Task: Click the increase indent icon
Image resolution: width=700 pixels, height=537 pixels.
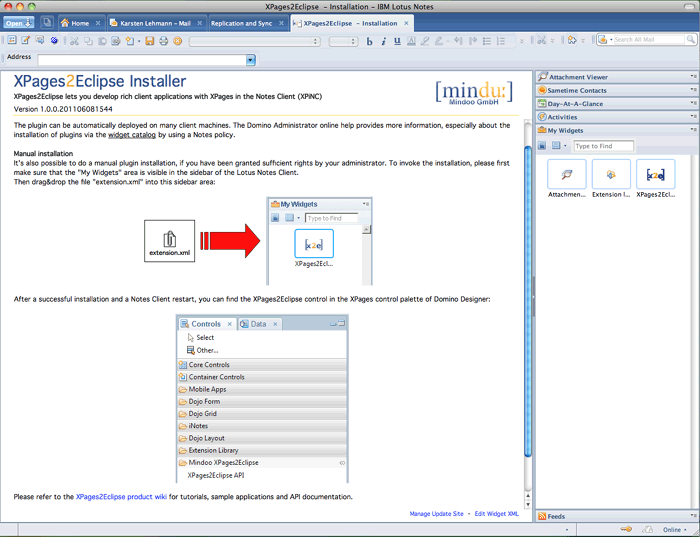Action: 473,41
